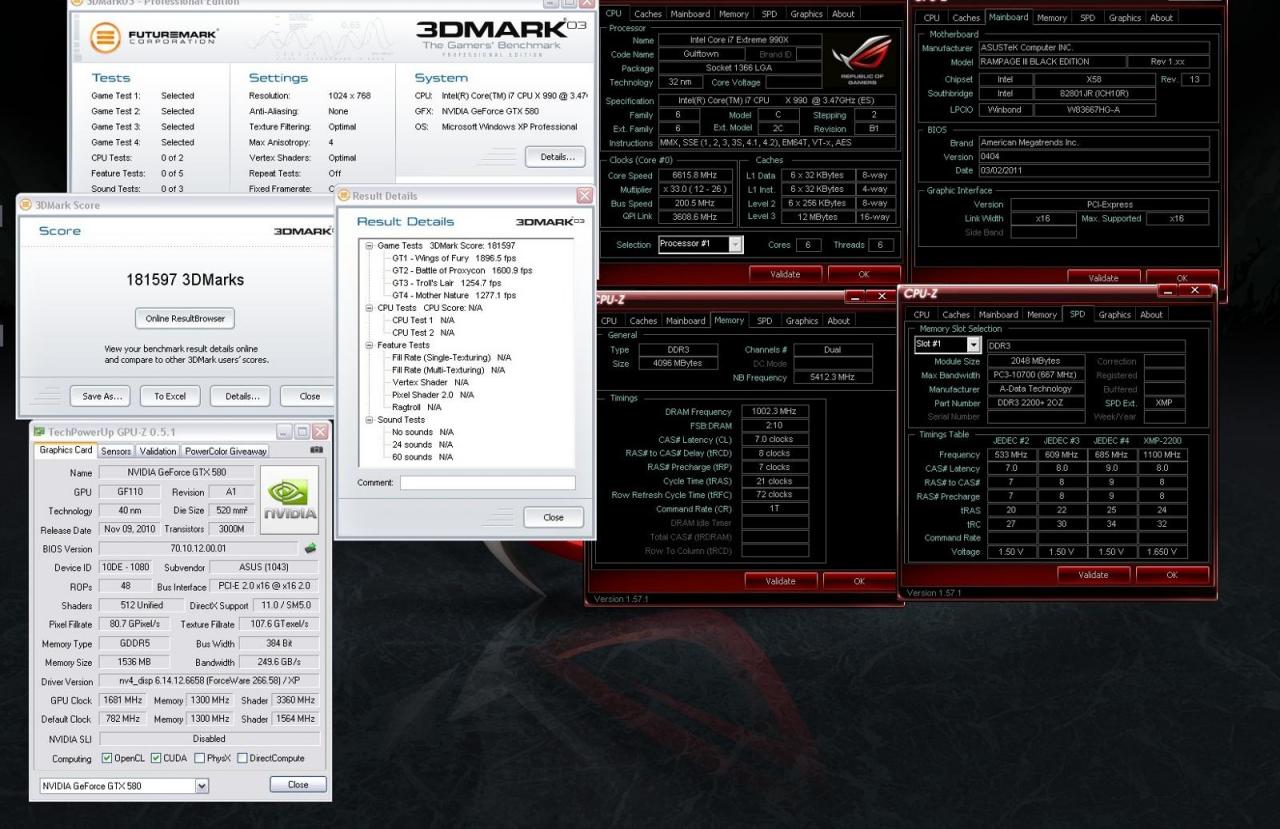Open the Slot #1 memory slot dropdown
The width and height of the screenshot is (1280, 829).
tap(973, 345)
